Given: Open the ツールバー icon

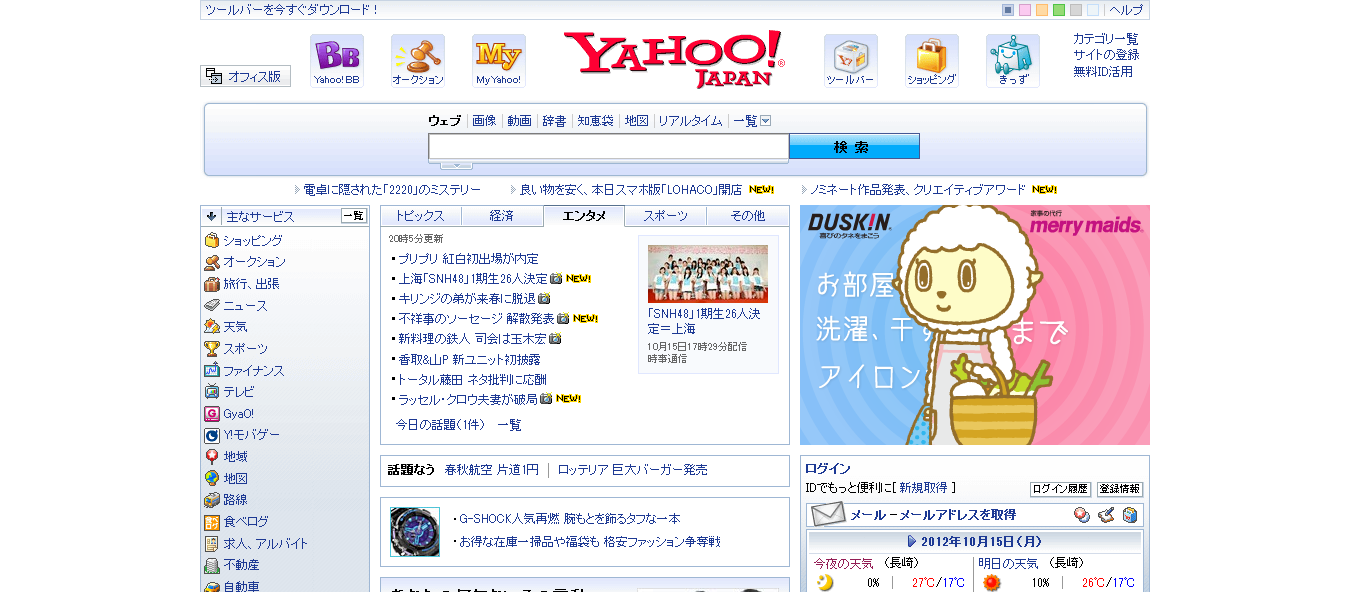Looking at the screenshot, I should click(x=851, y=61).
